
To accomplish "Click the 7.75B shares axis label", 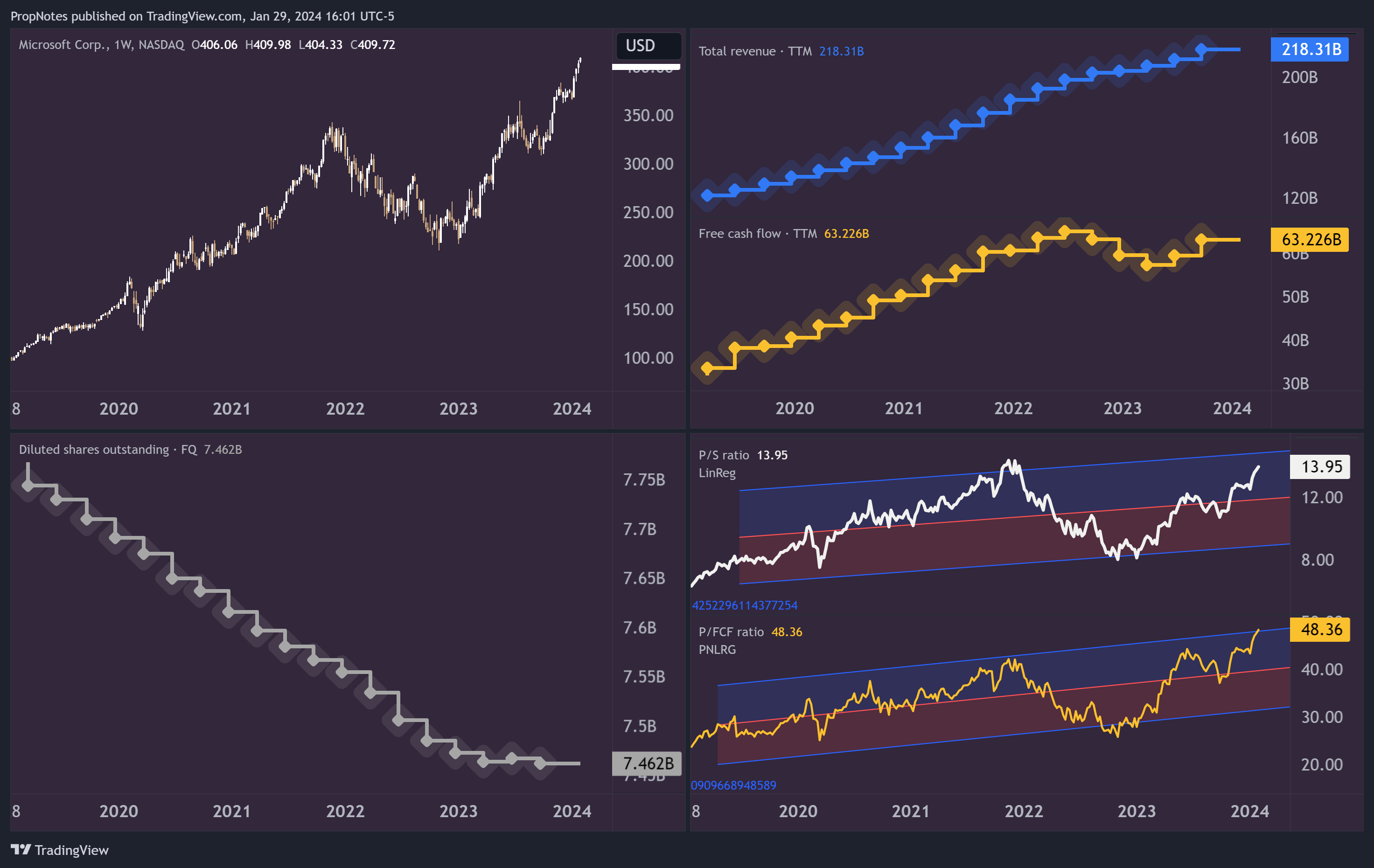I will point(644,479).
